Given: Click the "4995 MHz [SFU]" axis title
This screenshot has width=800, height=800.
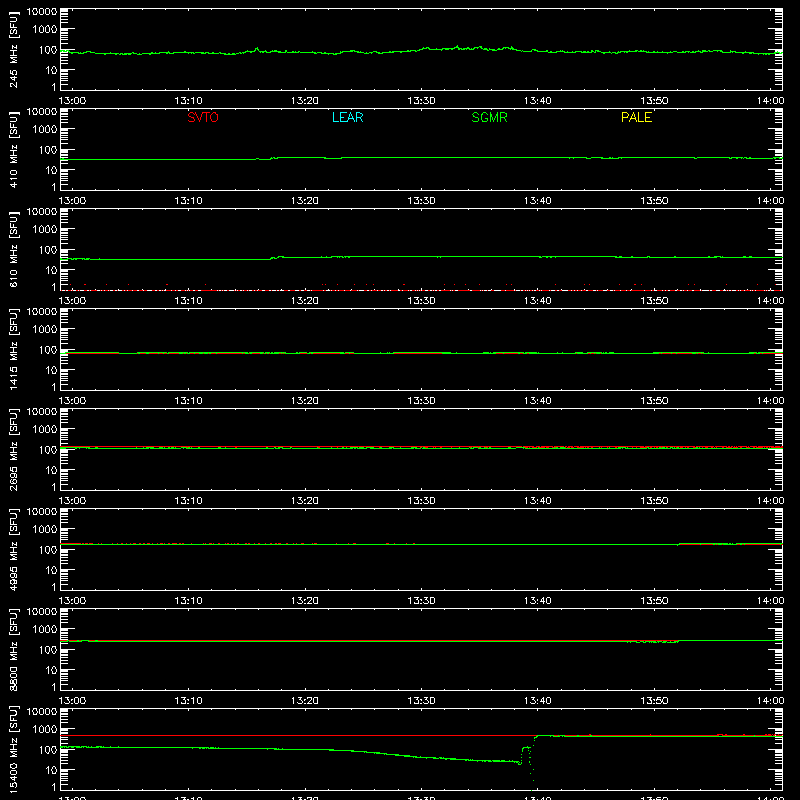Looking at the screenshot, I should point(14,549).
